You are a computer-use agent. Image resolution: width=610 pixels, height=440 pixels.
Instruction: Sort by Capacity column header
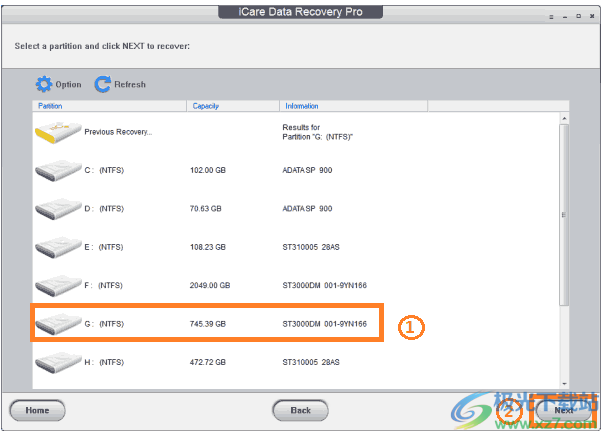[233, 106]
